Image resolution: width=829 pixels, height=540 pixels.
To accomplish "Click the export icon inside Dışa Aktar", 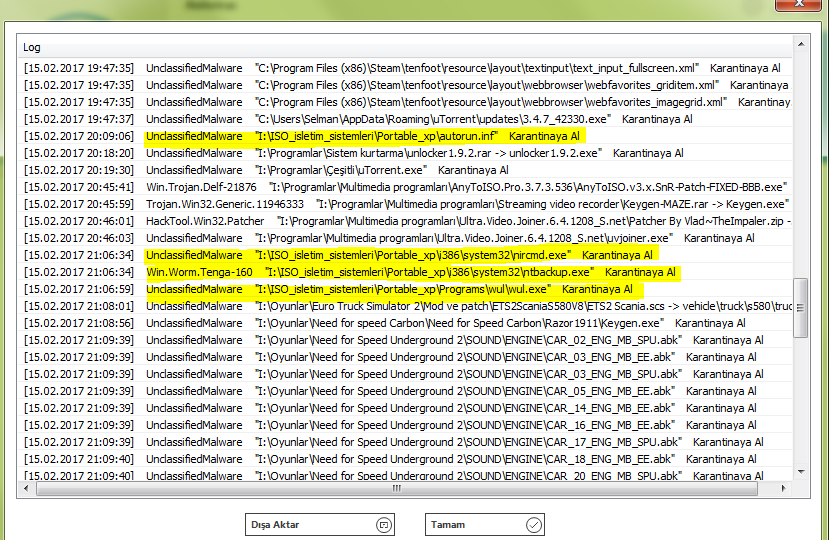I will coord(384,525).
